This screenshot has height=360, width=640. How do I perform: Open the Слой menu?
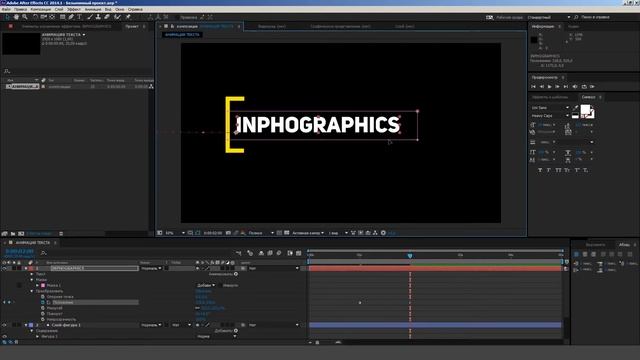[x=59, y=9]
